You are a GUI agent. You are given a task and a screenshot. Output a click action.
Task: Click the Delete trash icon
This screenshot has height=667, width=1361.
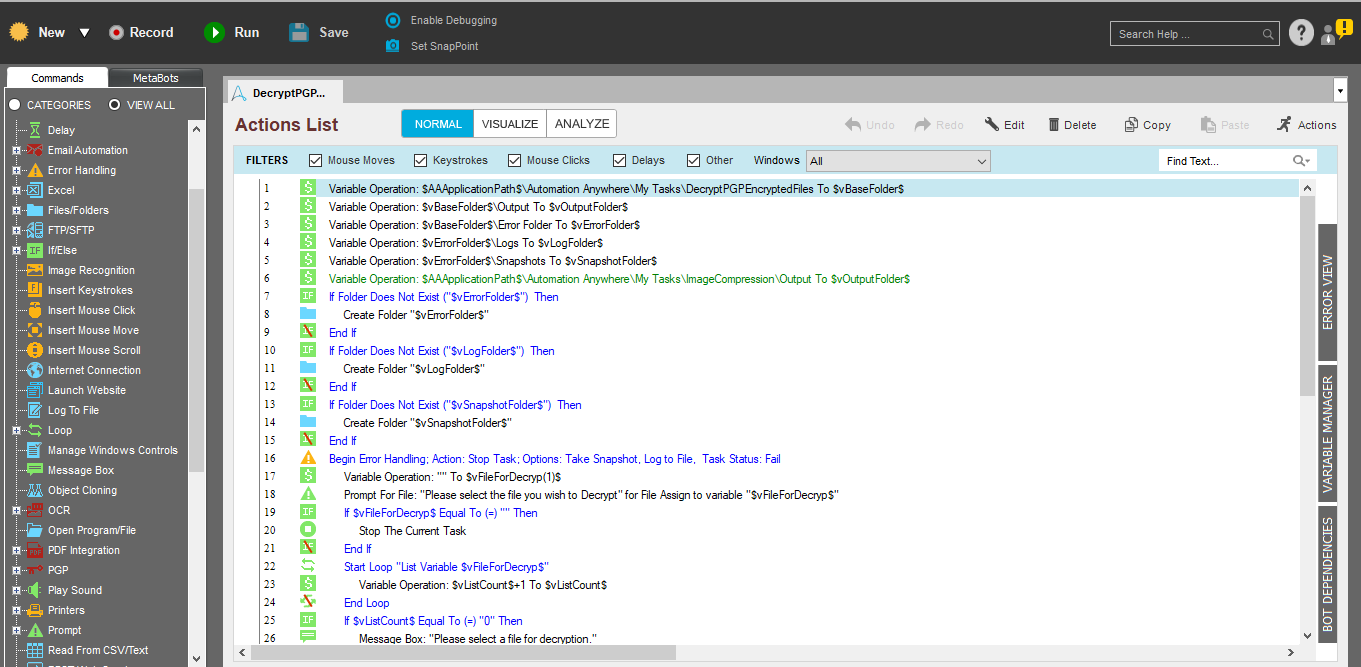click(1054, 125)
